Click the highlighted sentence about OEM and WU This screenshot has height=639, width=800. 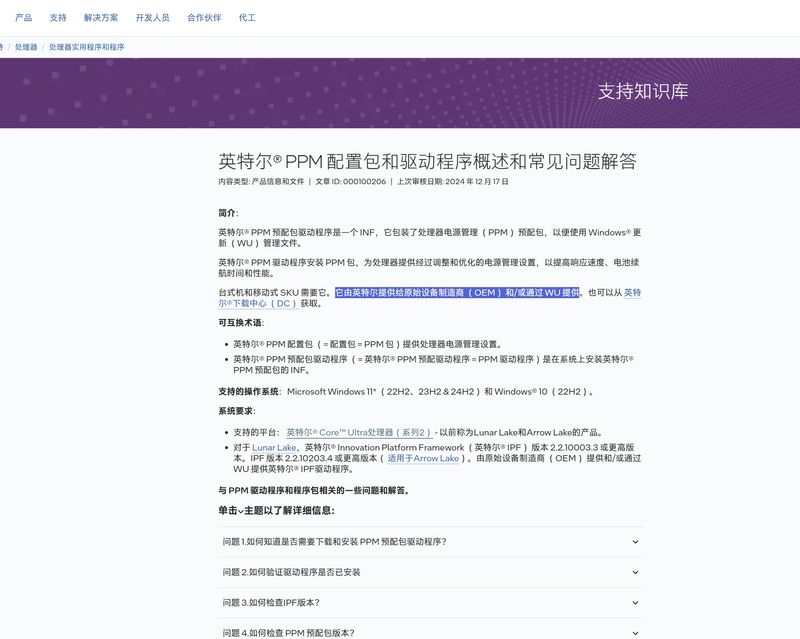pos(456,292)
